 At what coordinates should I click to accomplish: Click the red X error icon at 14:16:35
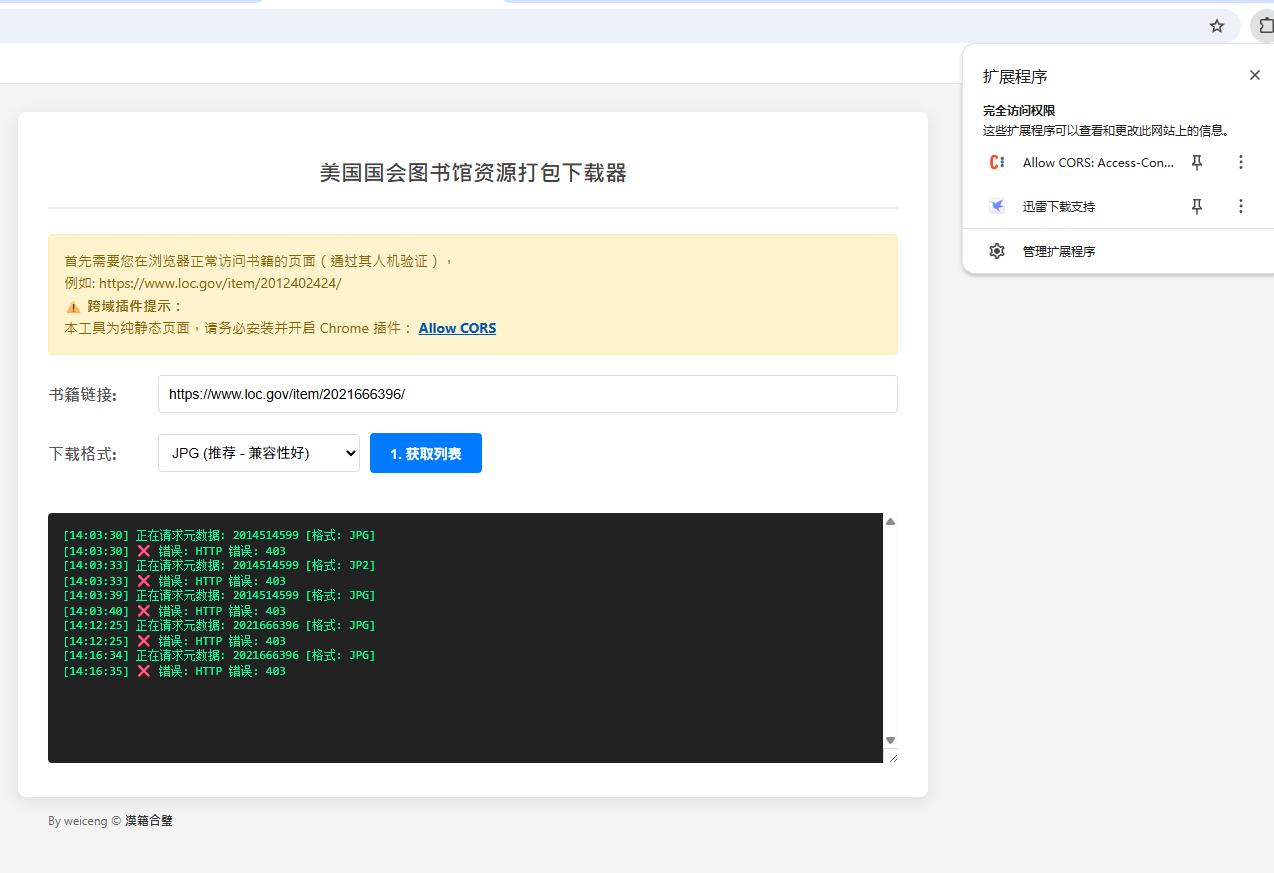[144, 671]
